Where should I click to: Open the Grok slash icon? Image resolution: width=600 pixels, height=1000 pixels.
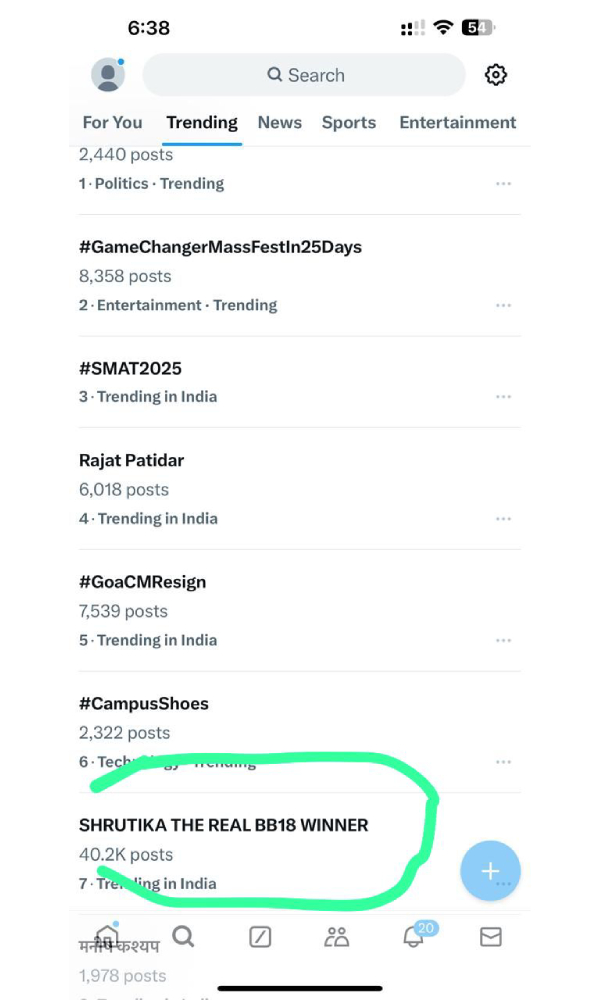tap(260, 937)
